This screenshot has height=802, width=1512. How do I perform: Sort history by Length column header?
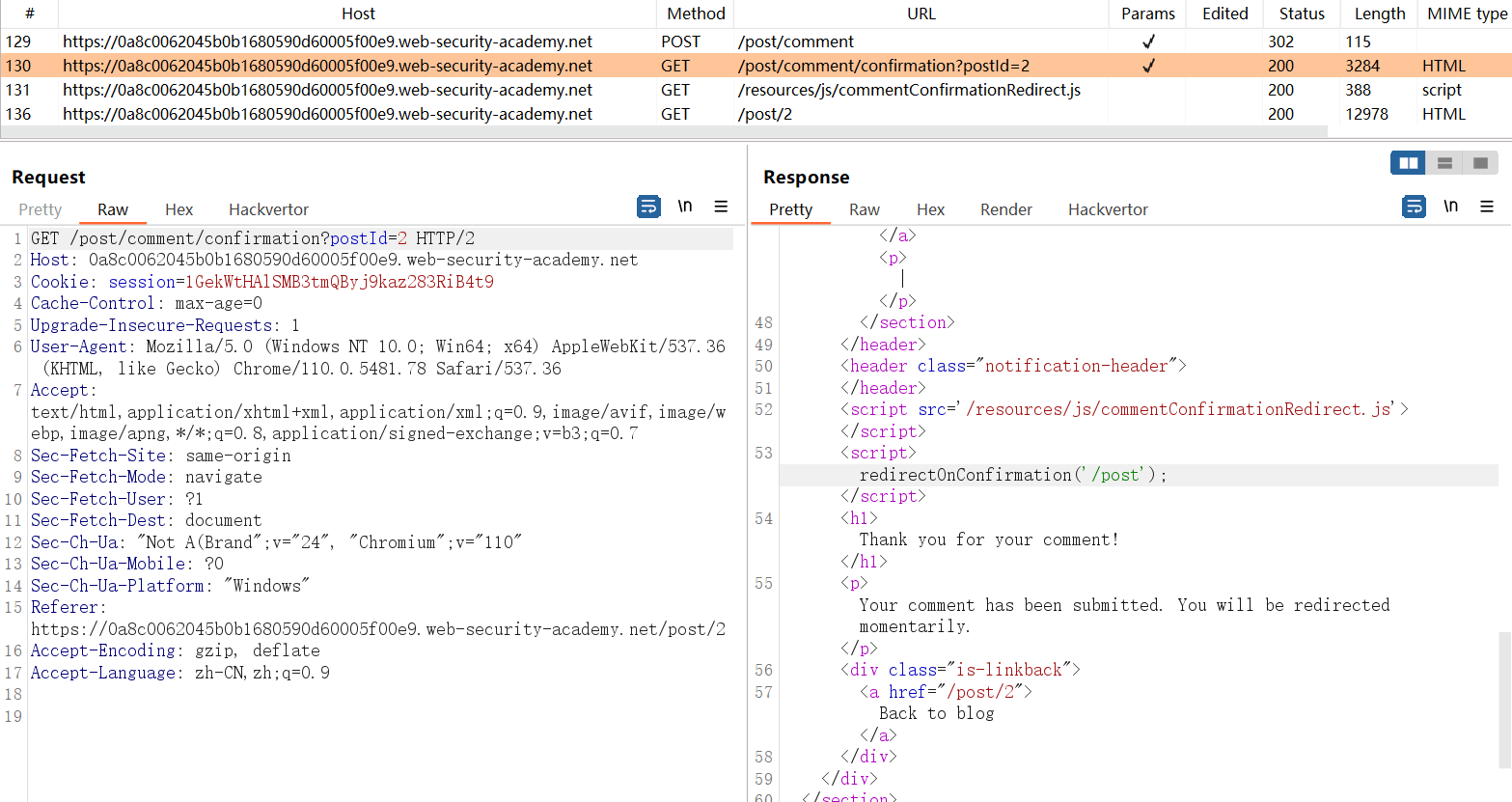1379,14
